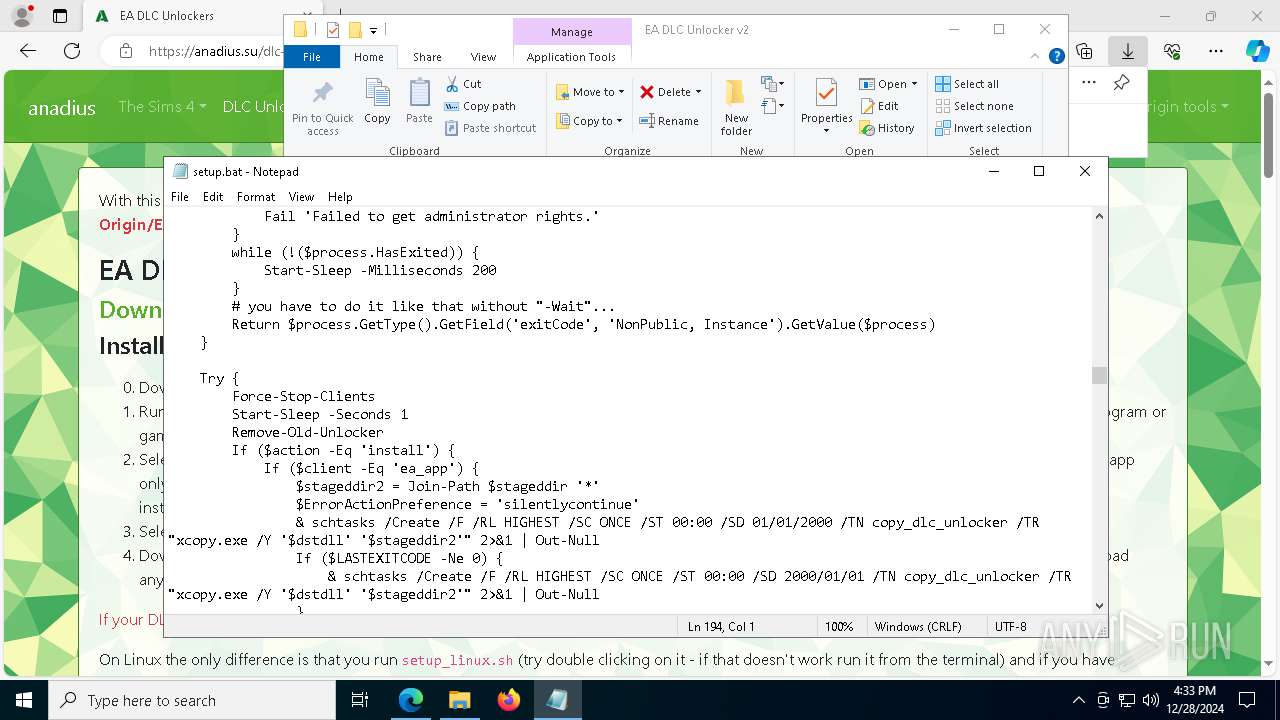This screenshot has width=1280, height=720.
Task: Open the notifications center icon
Action: (1247, 700)
